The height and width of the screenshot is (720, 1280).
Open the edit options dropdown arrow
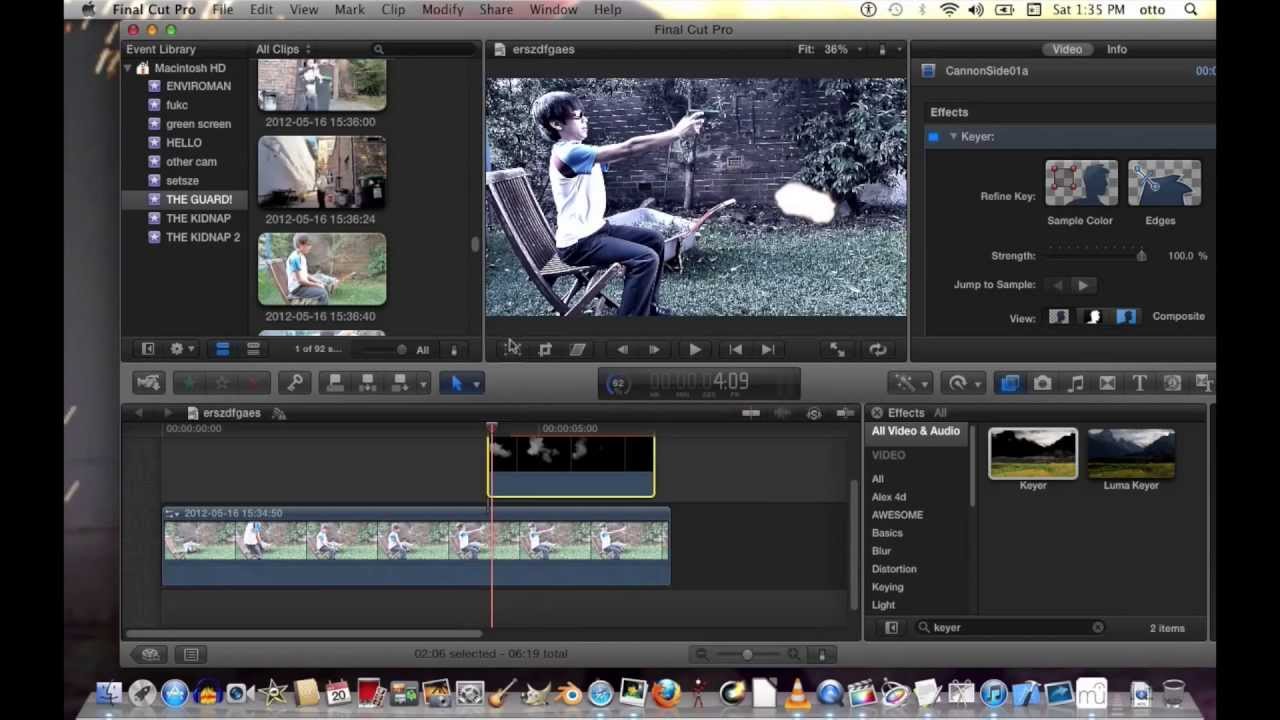tap(423, 384)
